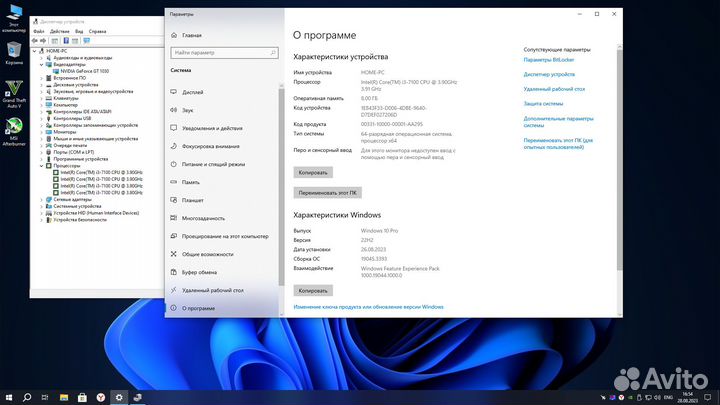This screenshot has height=405, width=720.
Task: Open taskbar search magnifier
Action: tap(27, 397)
